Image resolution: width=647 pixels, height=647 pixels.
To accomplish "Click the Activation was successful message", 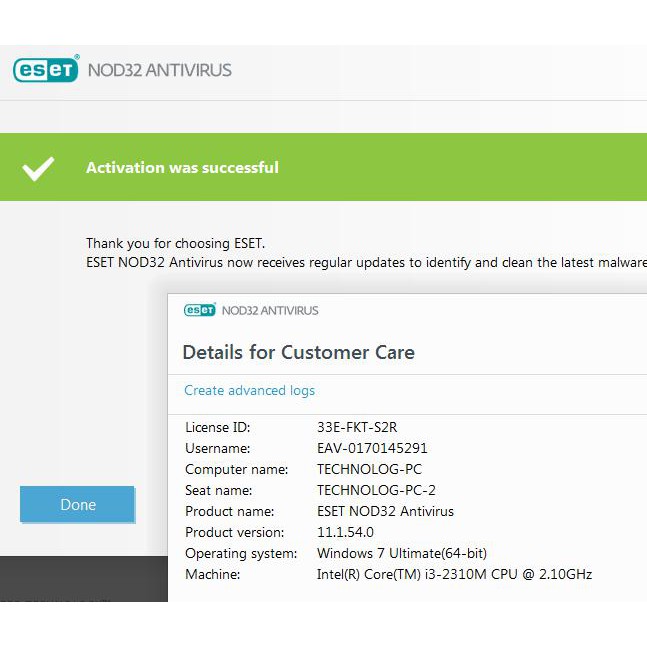I will 182,168.
